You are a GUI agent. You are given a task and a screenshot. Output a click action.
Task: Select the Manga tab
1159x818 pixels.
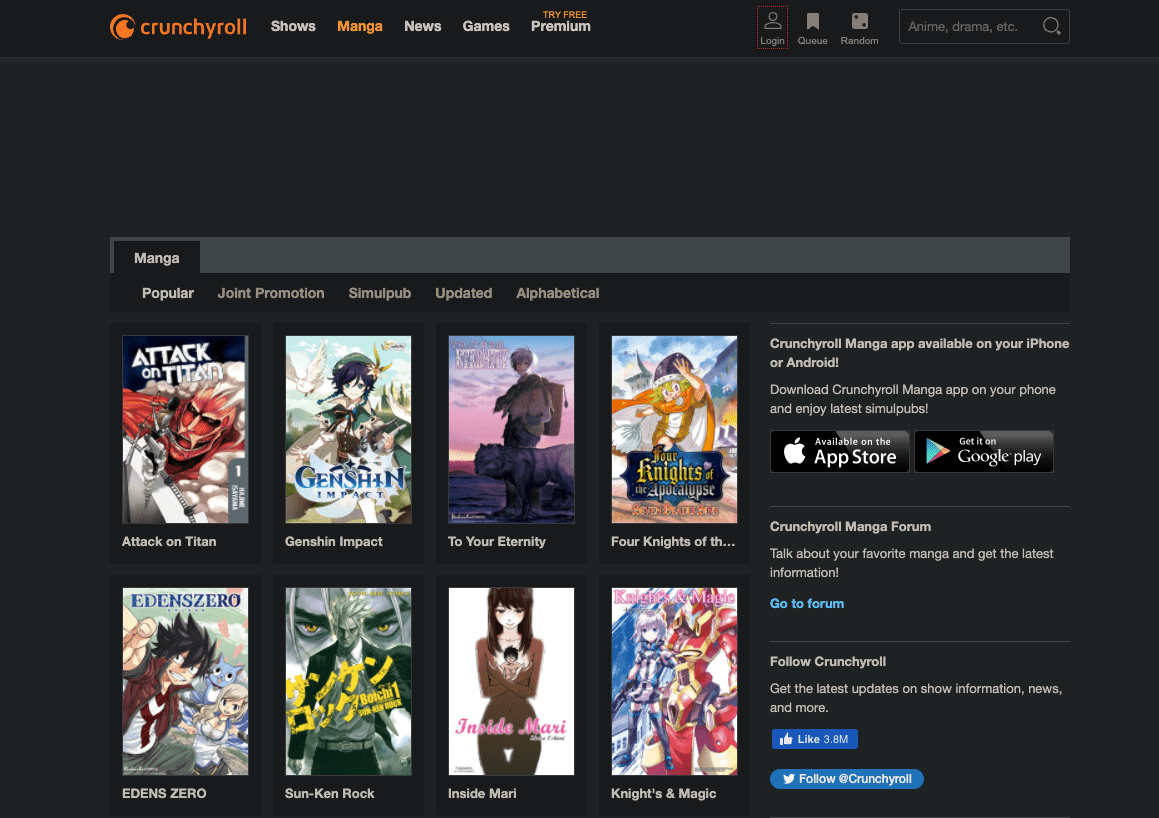click(x=155, y=257)
